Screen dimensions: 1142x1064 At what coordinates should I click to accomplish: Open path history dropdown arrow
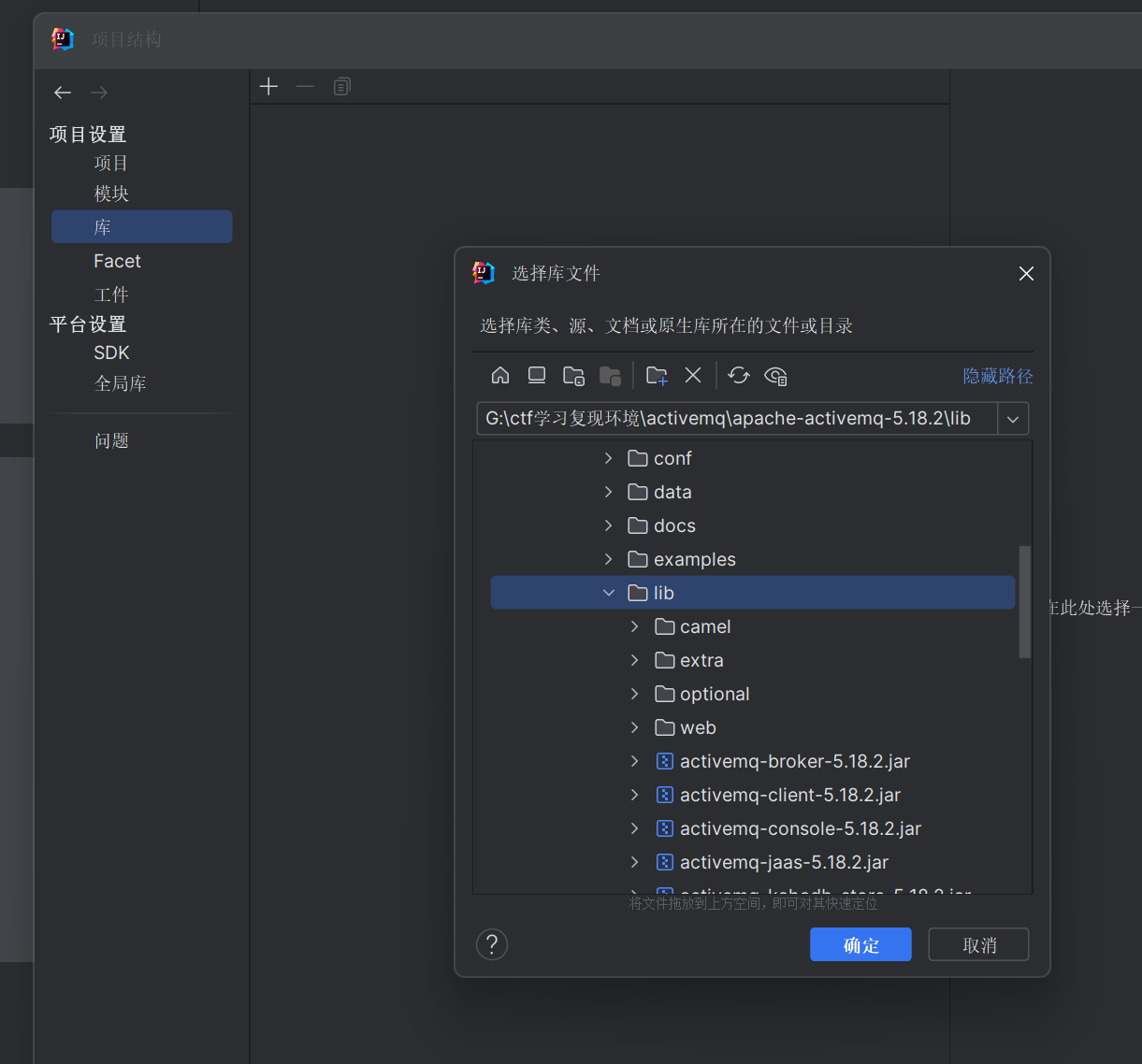(1013, 419)
